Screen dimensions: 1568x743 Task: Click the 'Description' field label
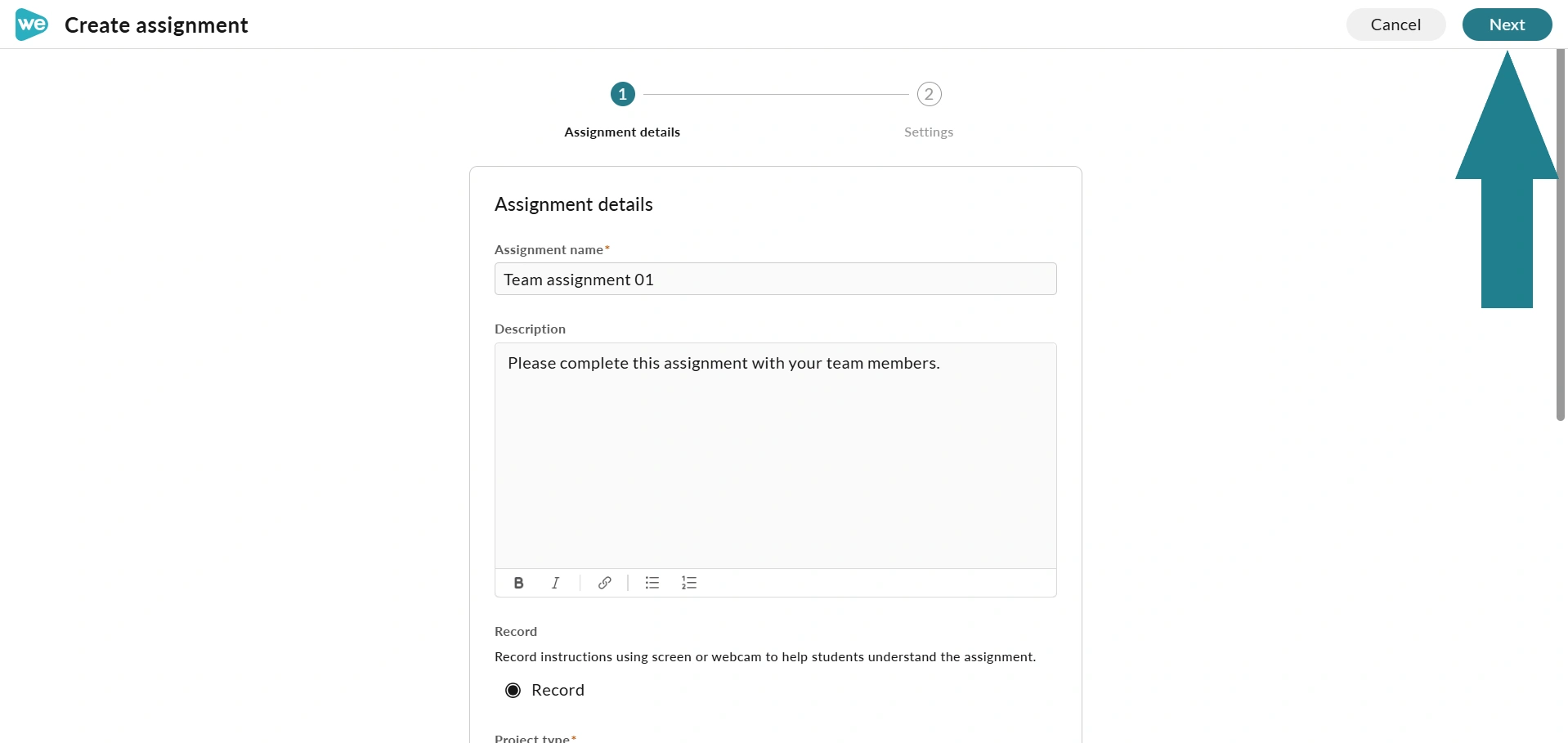(x=530, y=329)
